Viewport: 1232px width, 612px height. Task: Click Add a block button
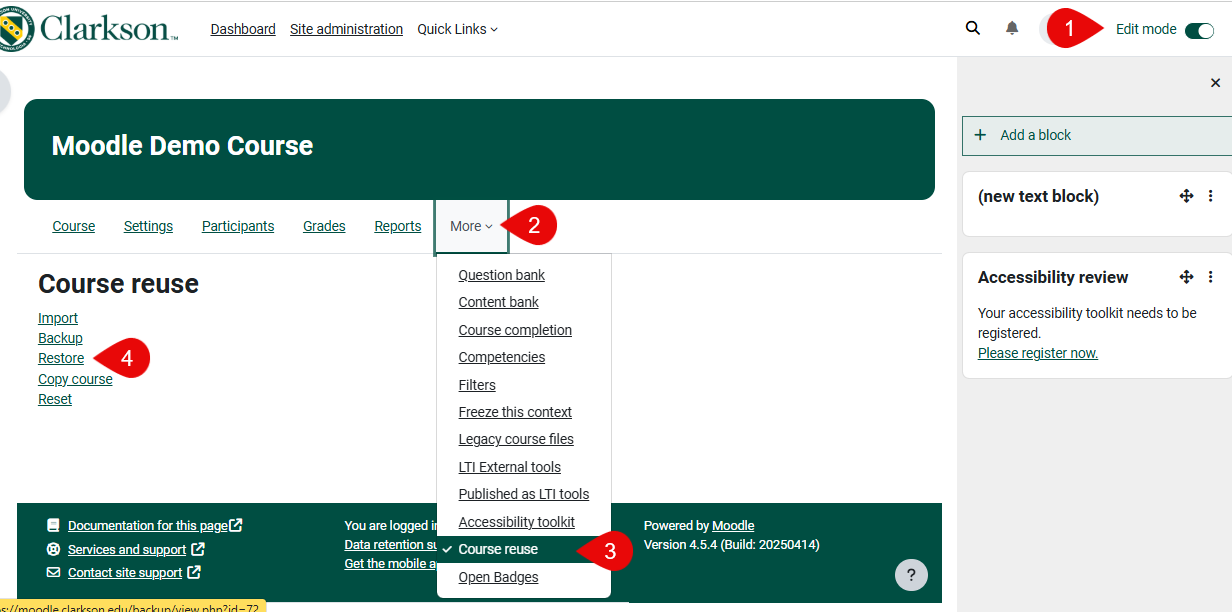pyautogui.click(x=1035, y=135)
